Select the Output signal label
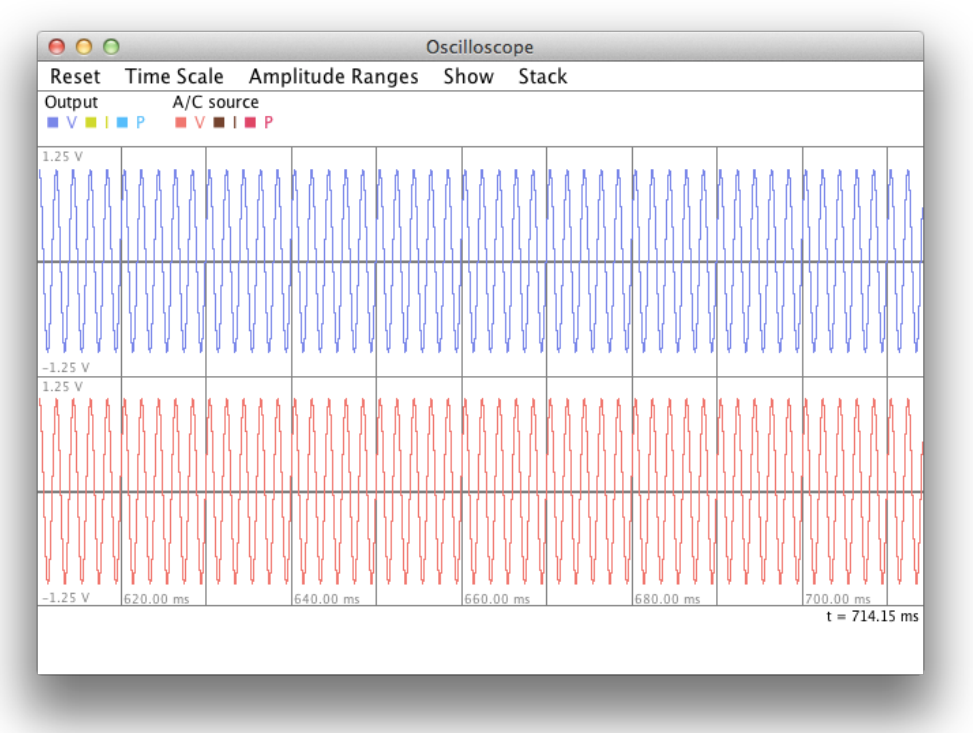The image size is (973, 733). click(71, 102)
